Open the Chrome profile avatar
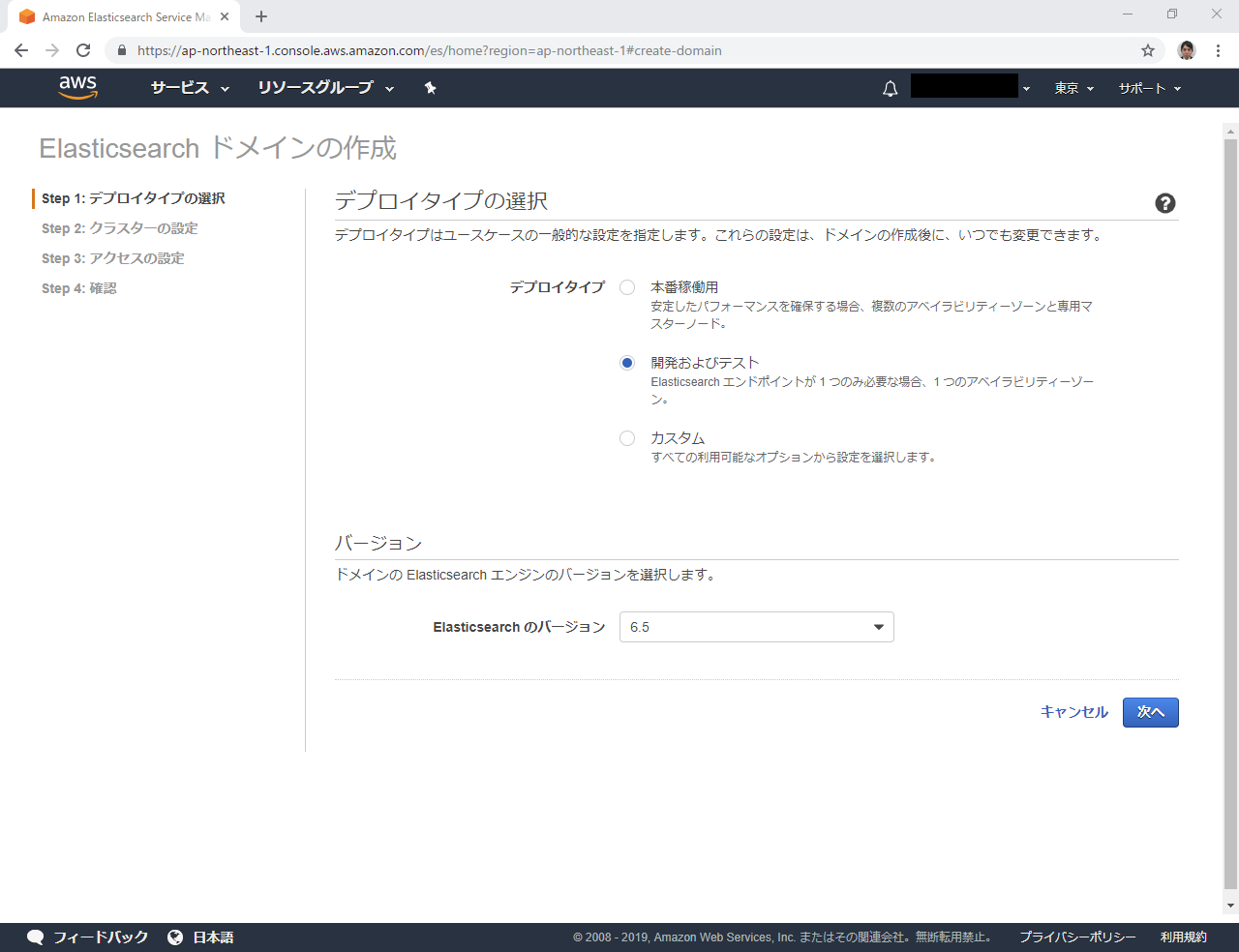The height and width of the screenshot is (952, 1239). (1187, 50)
